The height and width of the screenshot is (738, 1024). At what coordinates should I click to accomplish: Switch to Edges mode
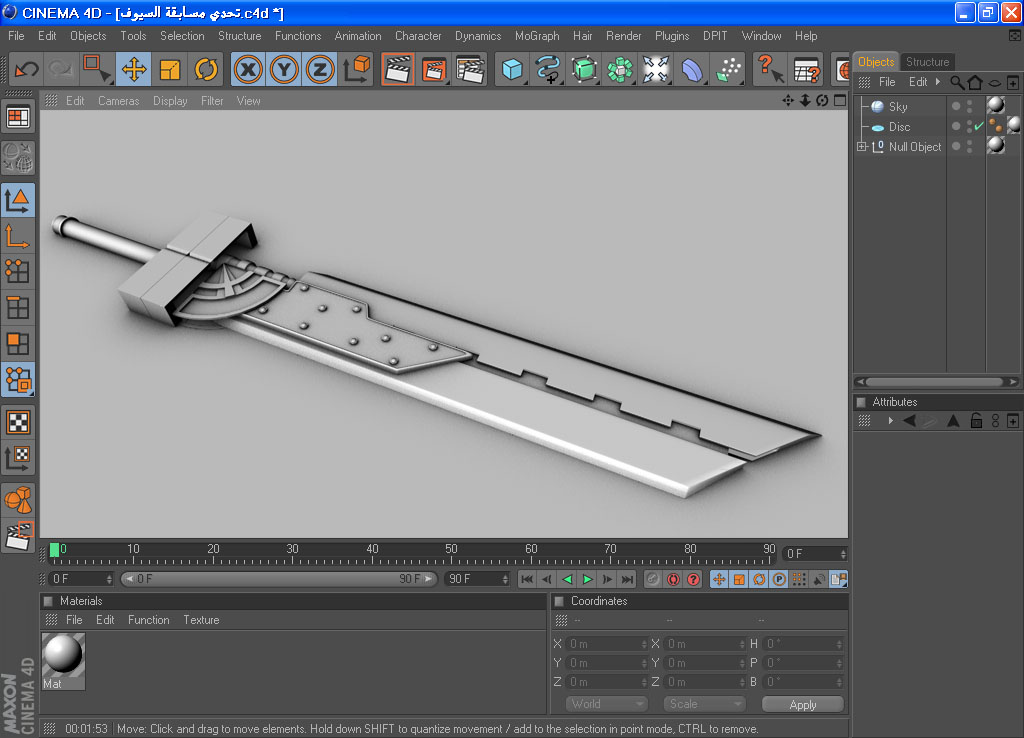(x=18, y=307)
